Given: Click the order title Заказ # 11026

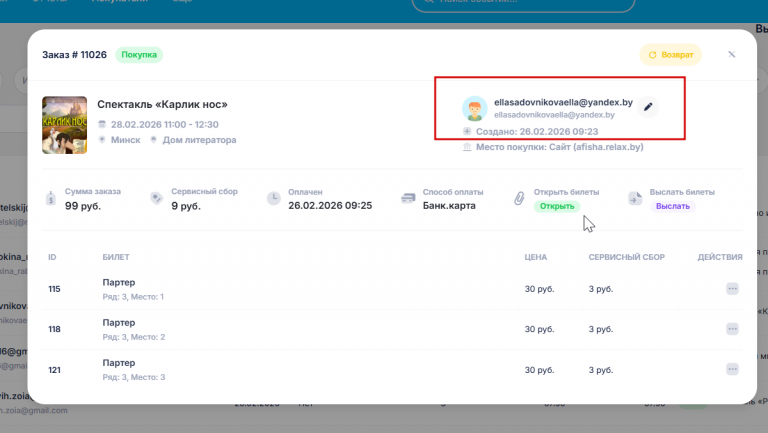Looking at the screenshot, I should pos(74,55).
